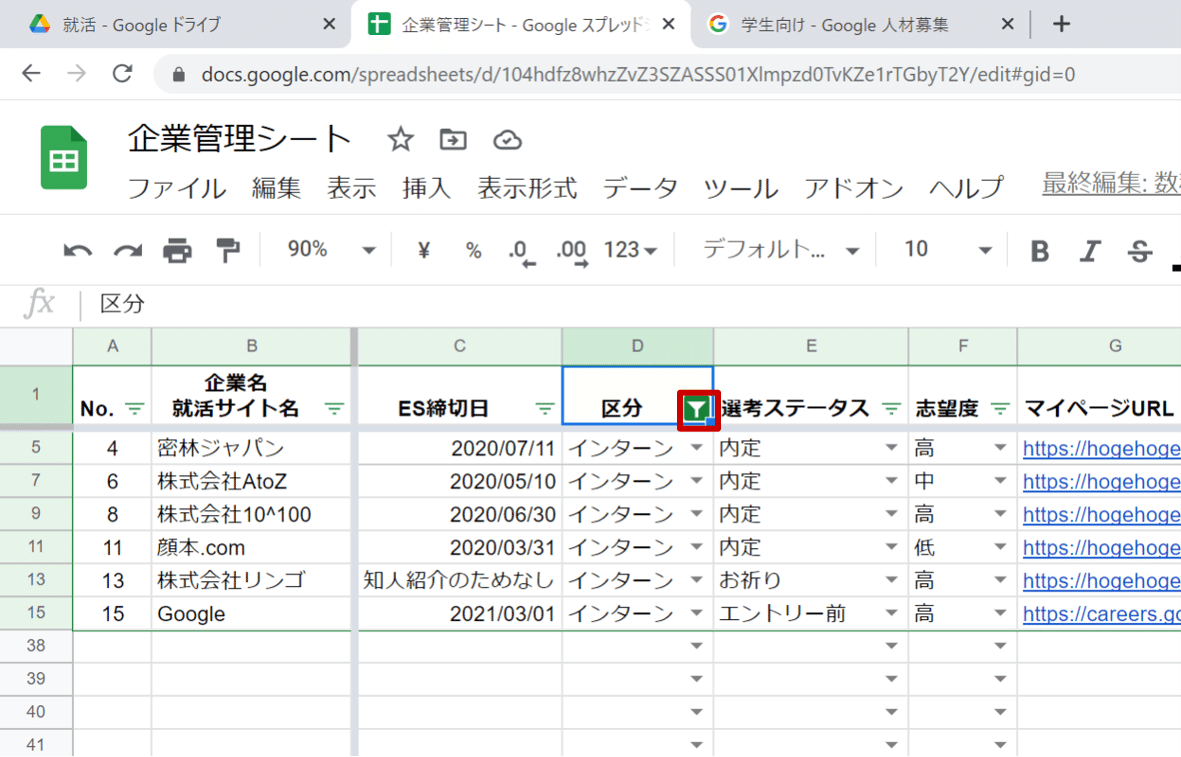This screenshot has height=757, width=1181.
Task: Open 最終編集 edit history link
Action: pyautogui.click(x=1112, y=183)
